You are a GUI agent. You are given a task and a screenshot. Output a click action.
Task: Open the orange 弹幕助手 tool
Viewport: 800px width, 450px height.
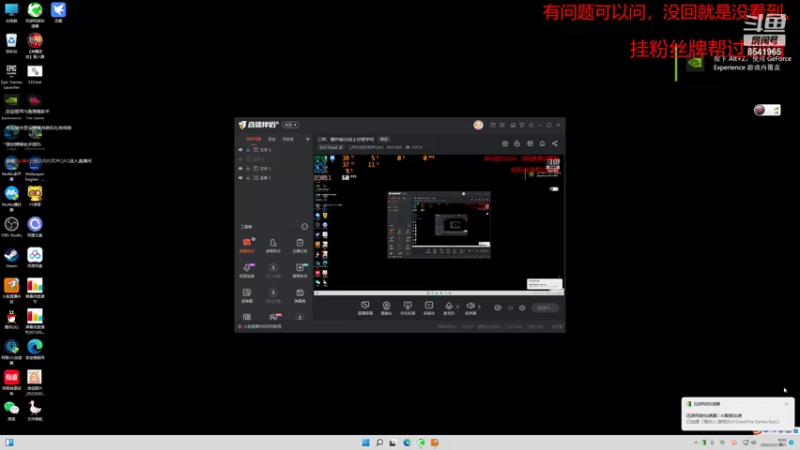[247, 245]
